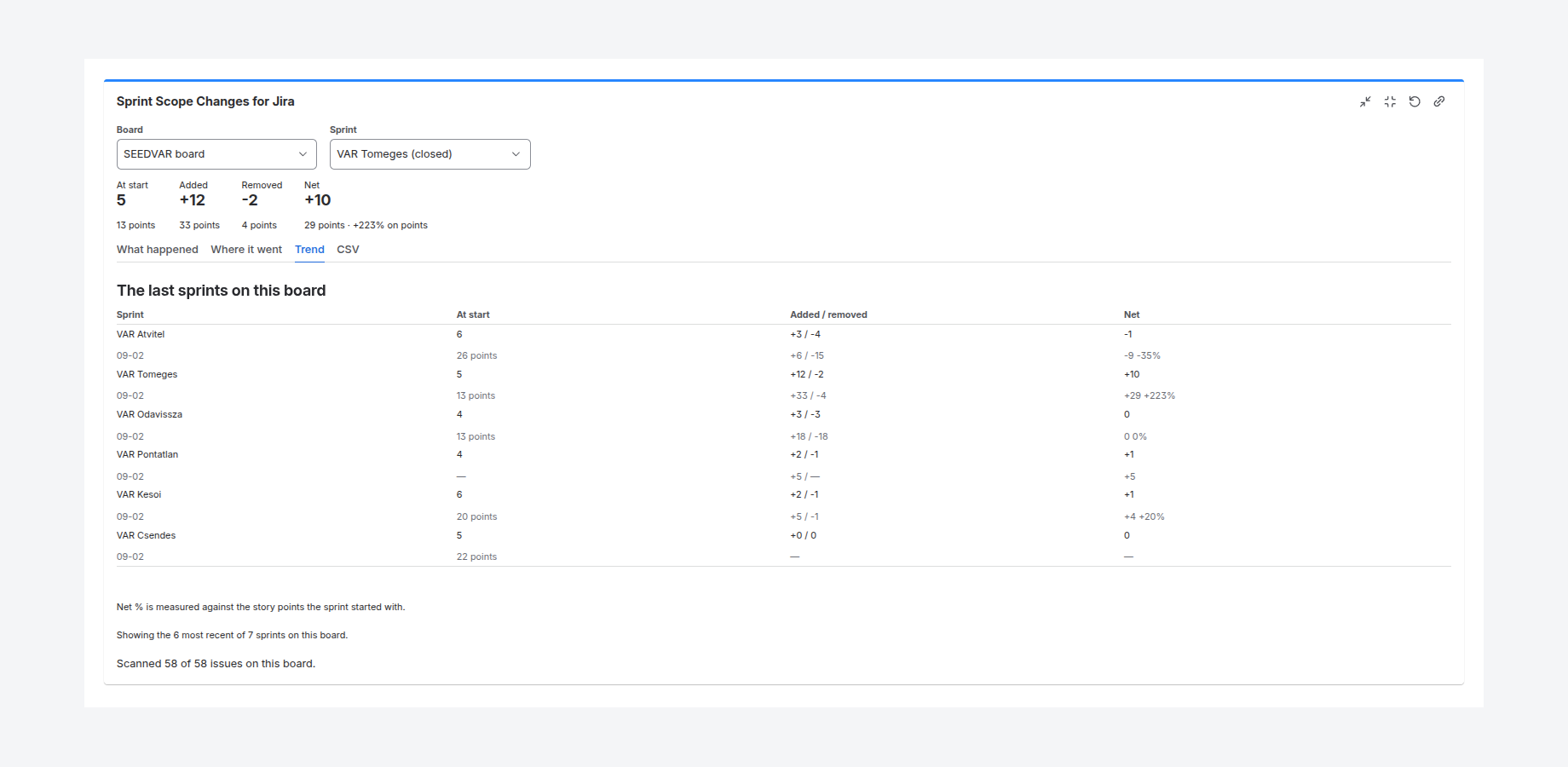Click the '+18 / -18' added removed cell
Image resolution: width=1568 pixels, height=767 pixels.
(809, 436)
